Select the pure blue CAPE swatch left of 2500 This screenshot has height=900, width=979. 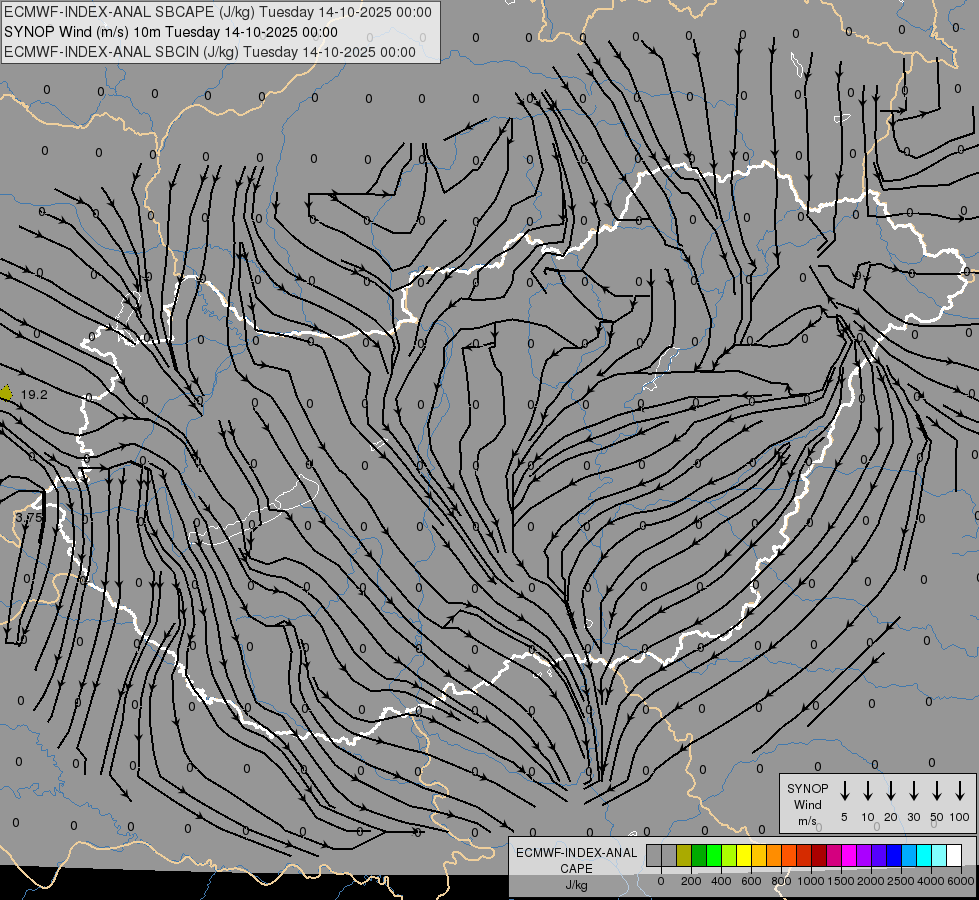(x=893, y=855)
